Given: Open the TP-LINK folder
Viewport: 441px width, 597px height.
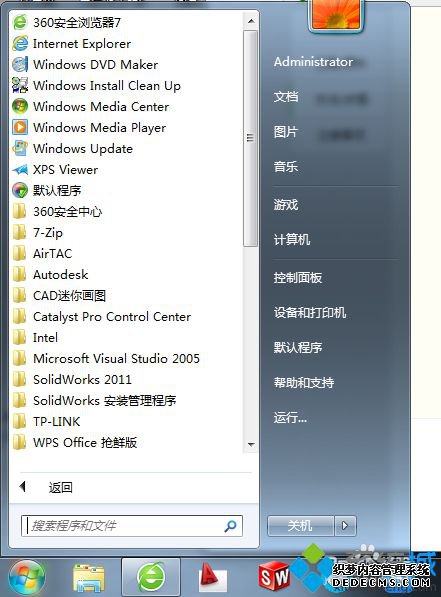Looking at the screenshot, I should click(x=46, y=421).
